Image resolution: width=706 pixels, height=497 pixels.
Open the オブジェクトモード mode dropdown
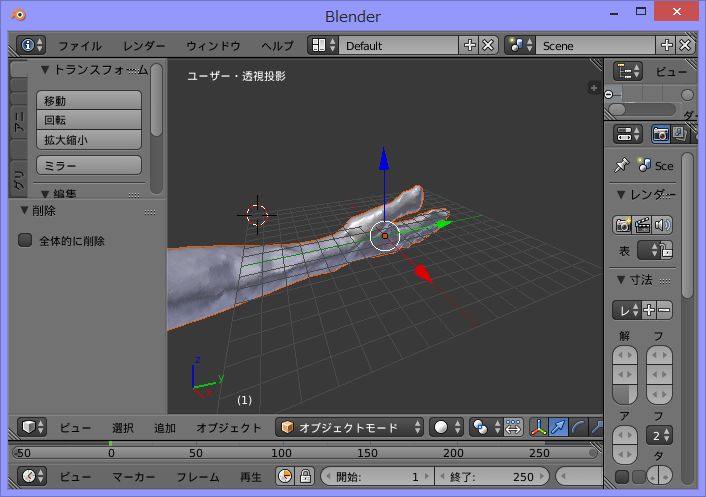350,427
